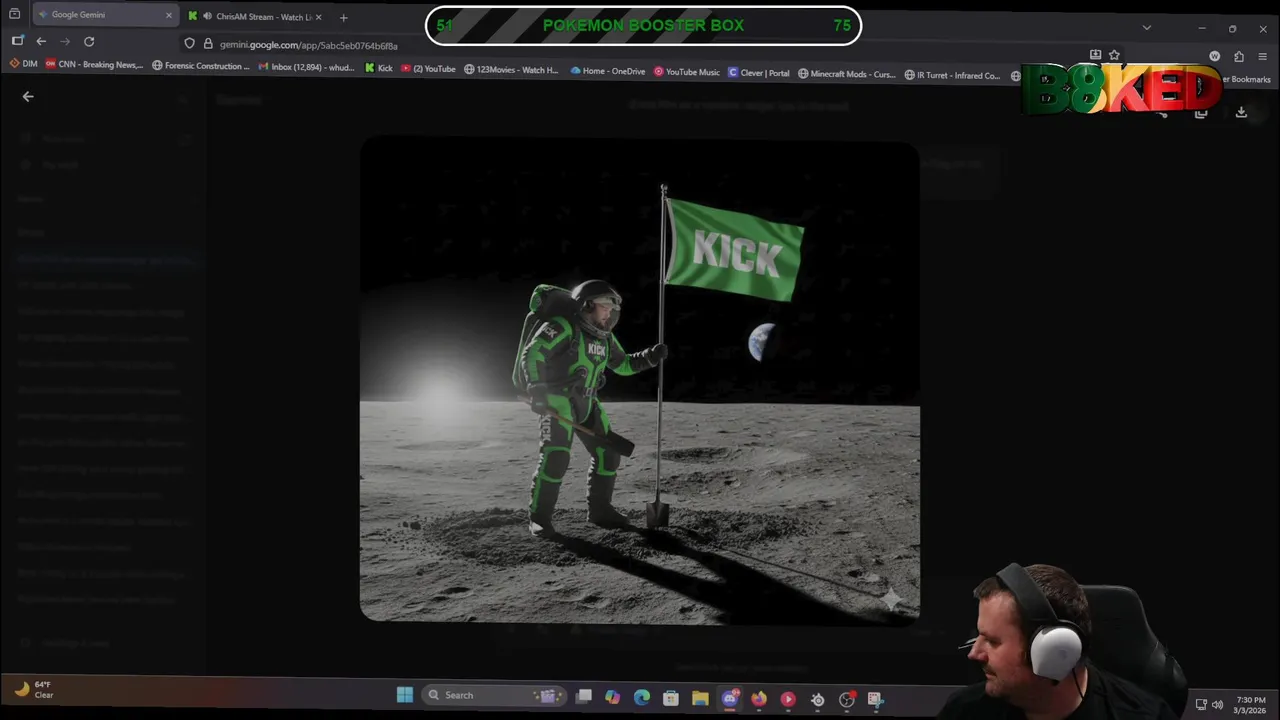Click the site security padlock icon
The width and height of the screenshot is (1280, 720).
208,43
